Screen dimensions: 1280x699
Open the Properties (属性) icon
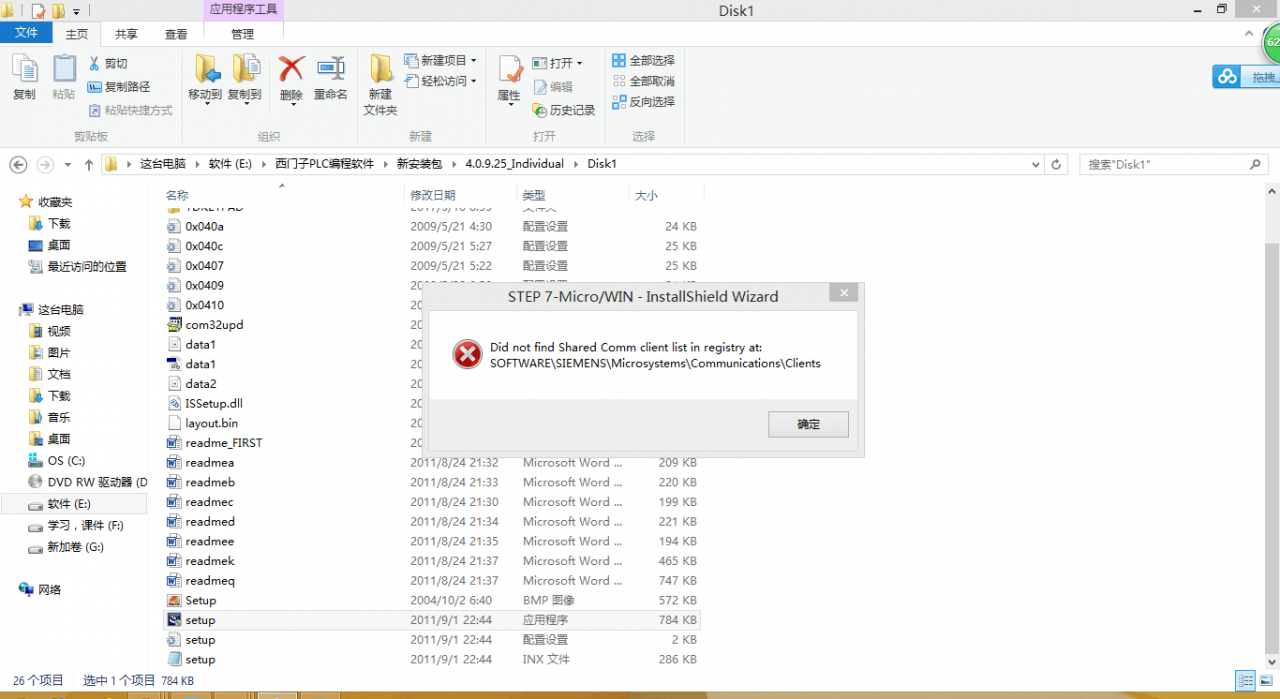point(509,80)
